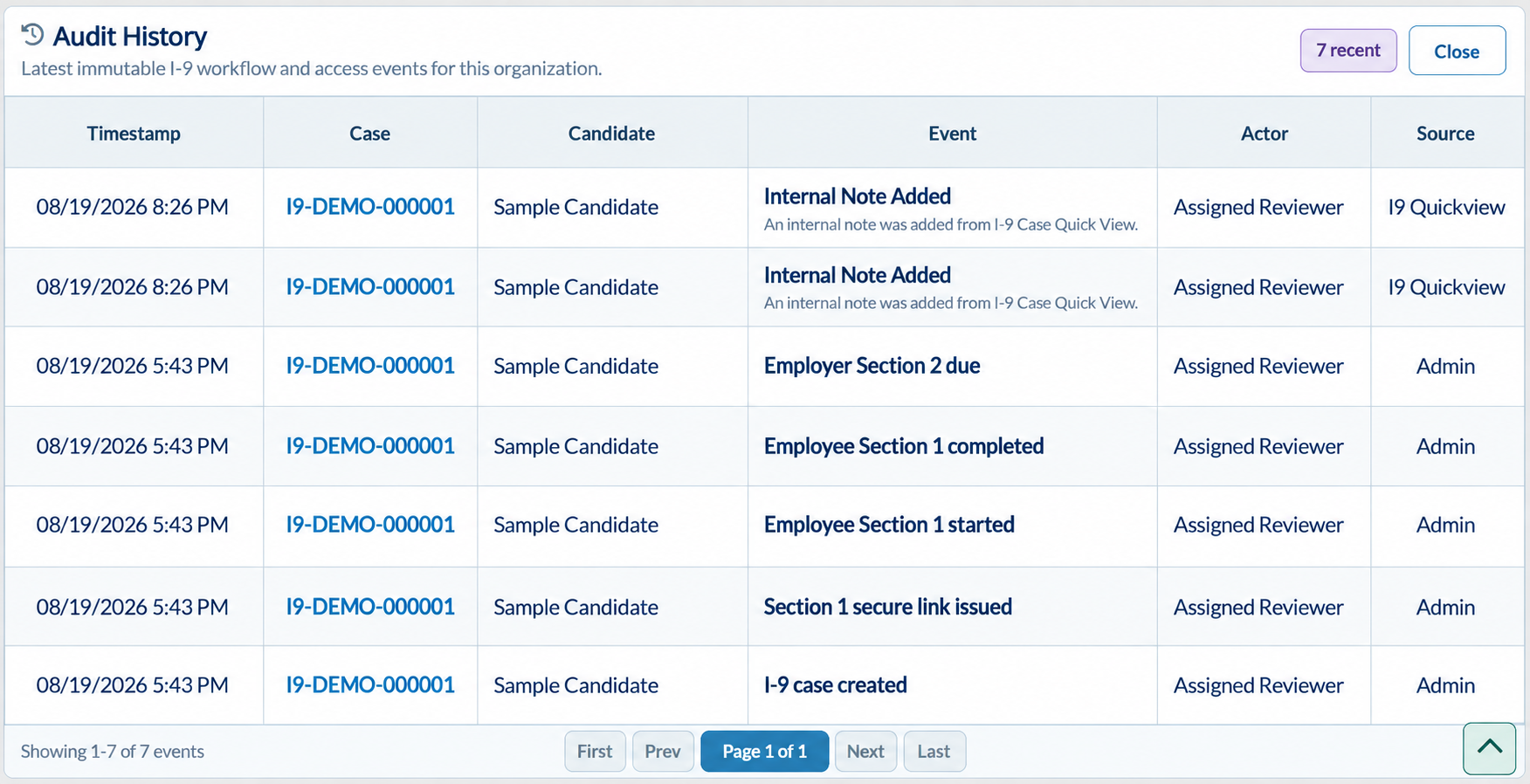
Task: Select the Actor column header
Action: point(1264,134)
